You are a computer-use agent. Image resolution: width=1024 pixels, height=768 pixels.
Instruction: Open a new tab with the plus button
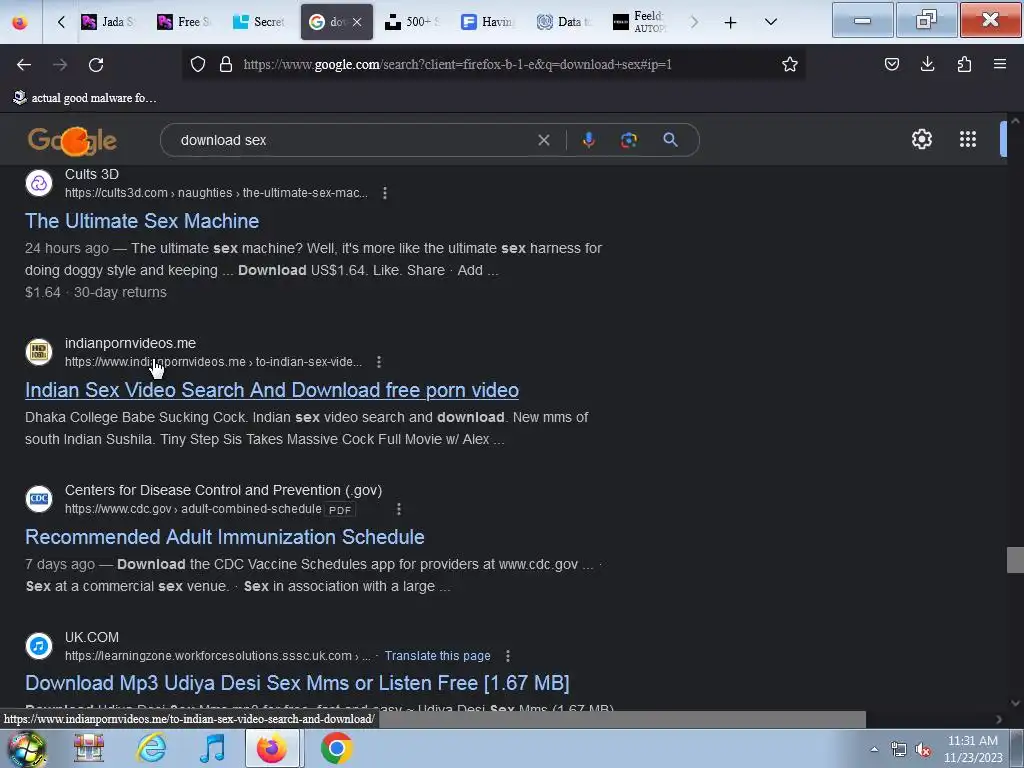[x=730, y=22]
